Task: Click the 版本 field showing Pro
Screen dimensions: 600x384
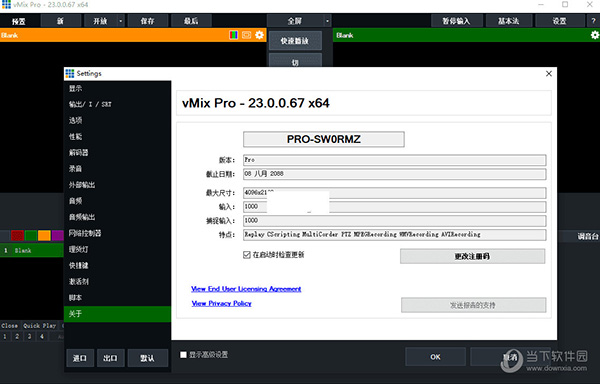Action: tap(395, 160)
